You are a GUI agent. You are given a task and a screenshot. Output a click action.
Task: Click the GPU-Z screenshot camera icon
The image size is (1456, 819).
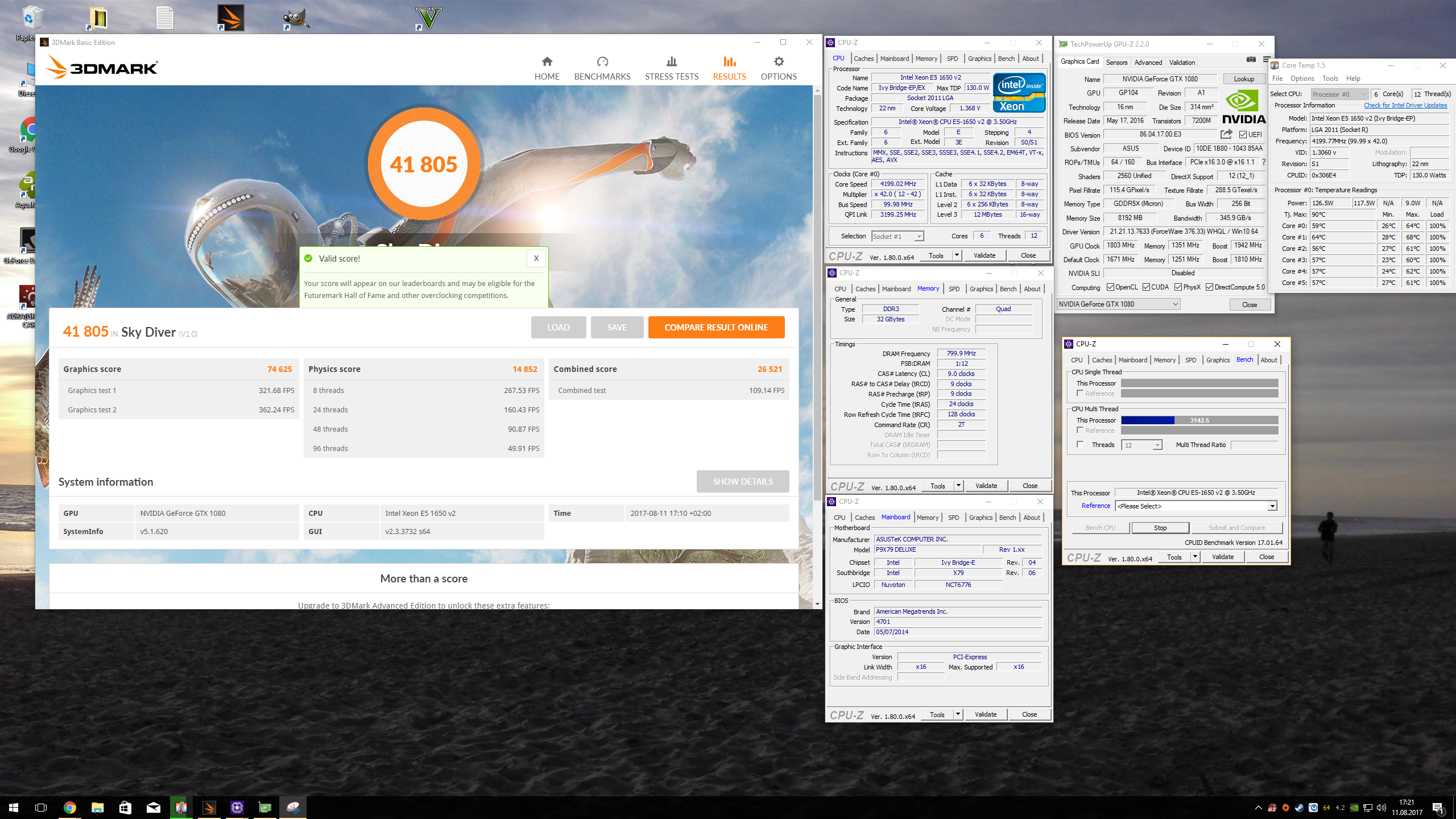1251,59
